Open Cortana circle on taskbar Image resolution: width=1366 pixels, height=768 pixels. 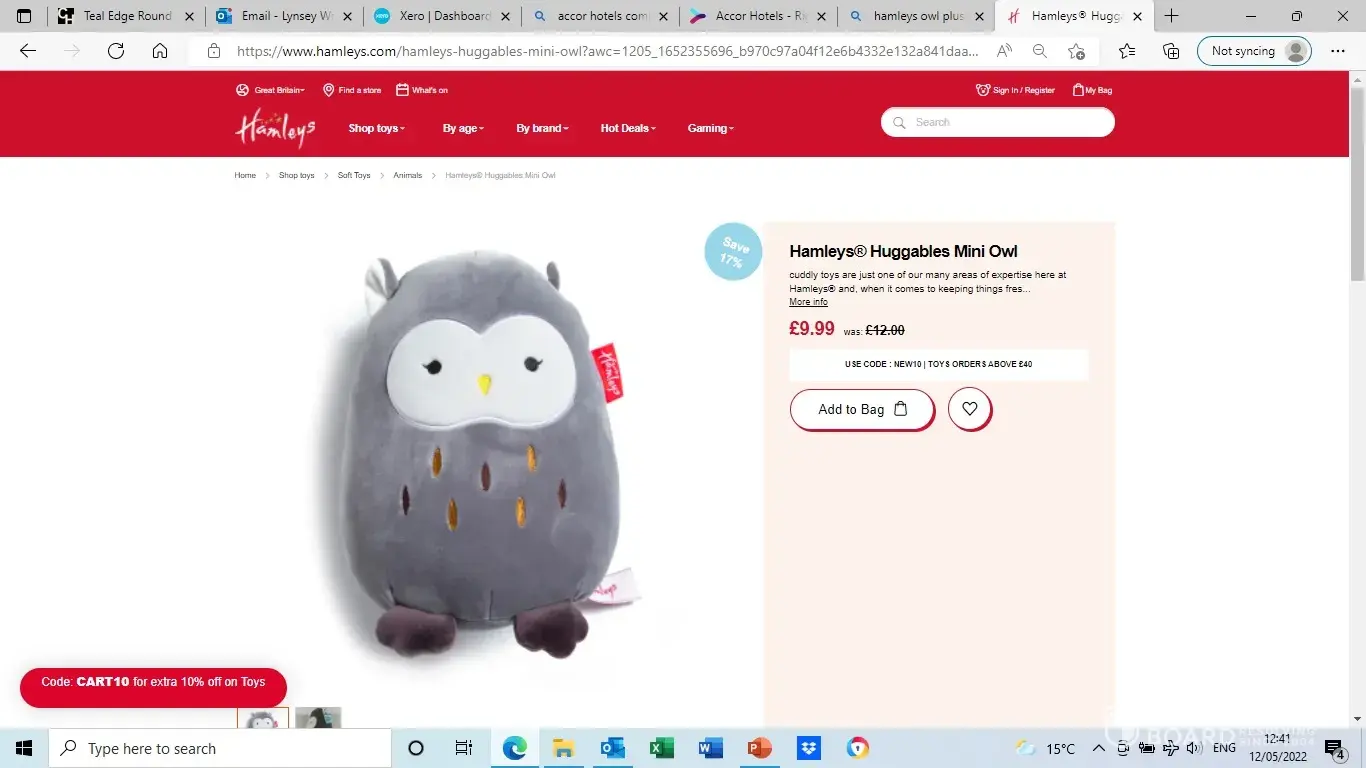click(x=416, y=748)
